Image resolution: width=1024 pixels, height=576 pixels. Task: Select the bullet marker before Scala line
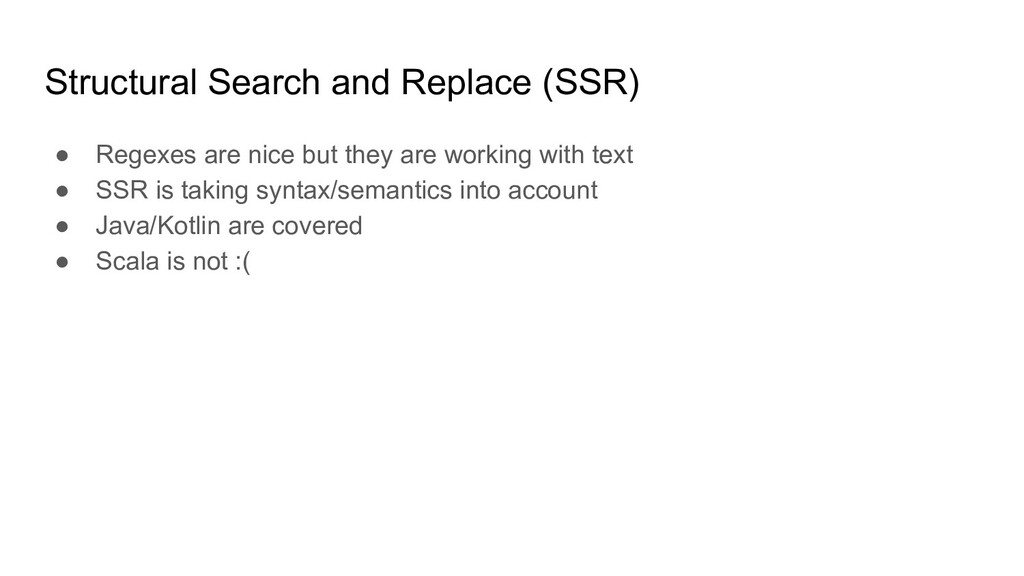(x=63, y=262)
